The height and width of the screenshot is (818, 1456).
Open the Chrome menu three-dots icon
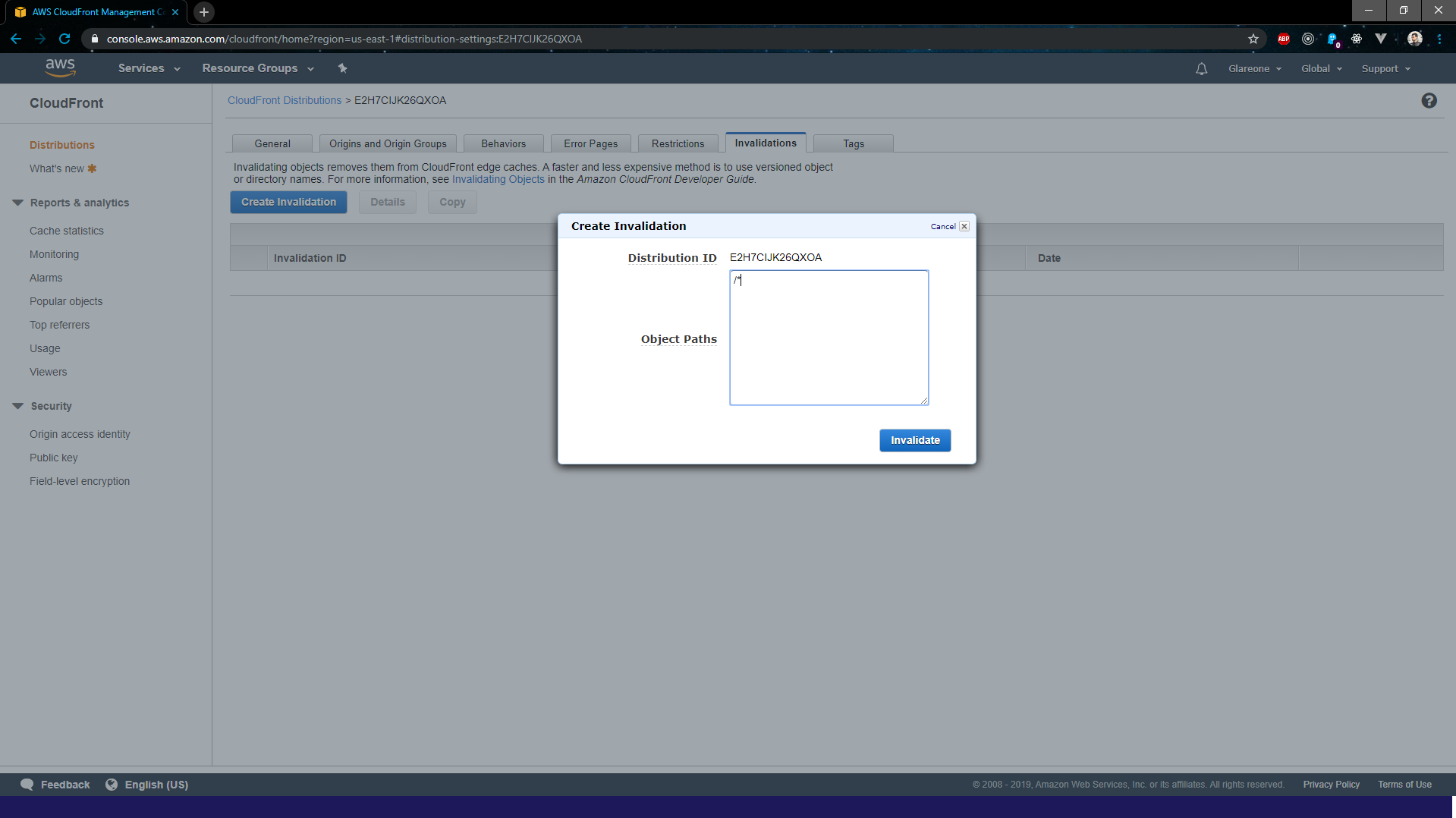click(1439, 39)
